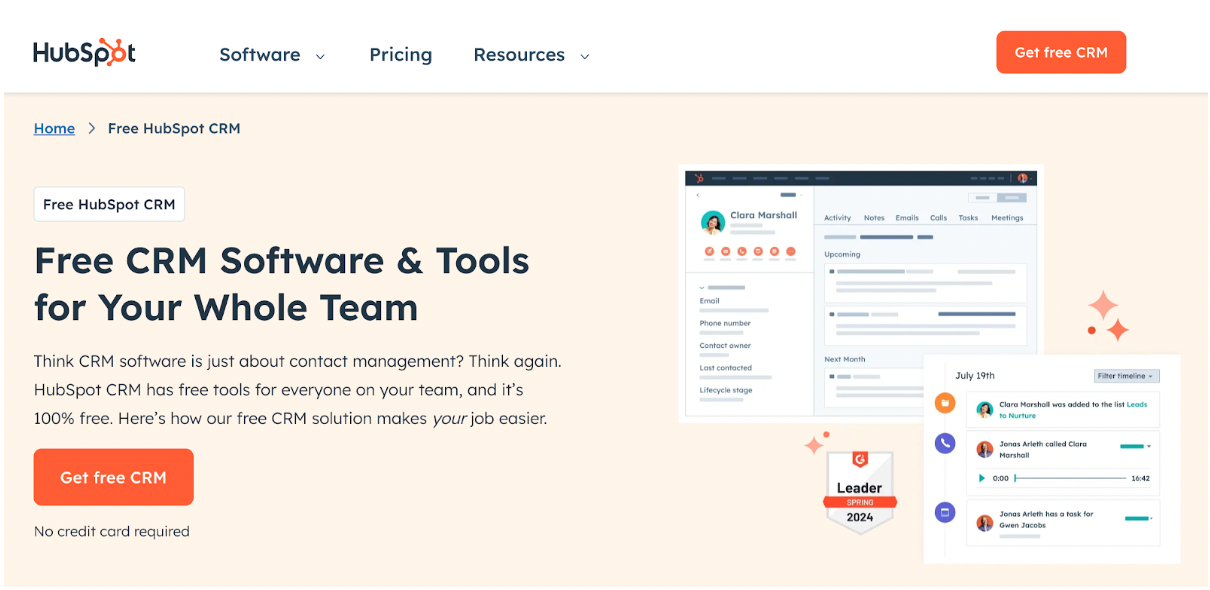Click the Free HubSpot CRM breadcrumb text

click(174, 128)
